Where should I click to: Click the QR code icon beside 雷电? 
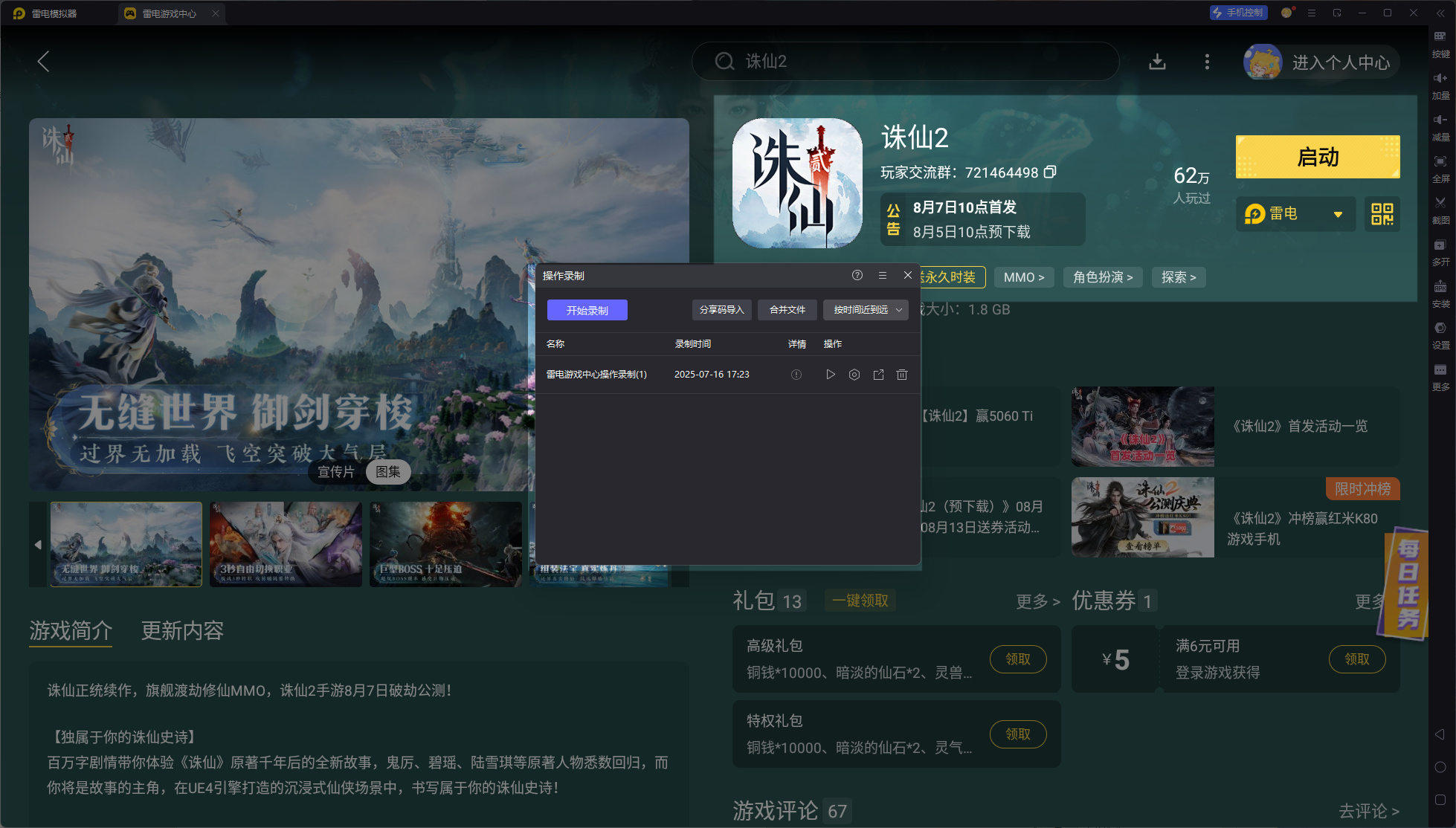(1382, 214)
